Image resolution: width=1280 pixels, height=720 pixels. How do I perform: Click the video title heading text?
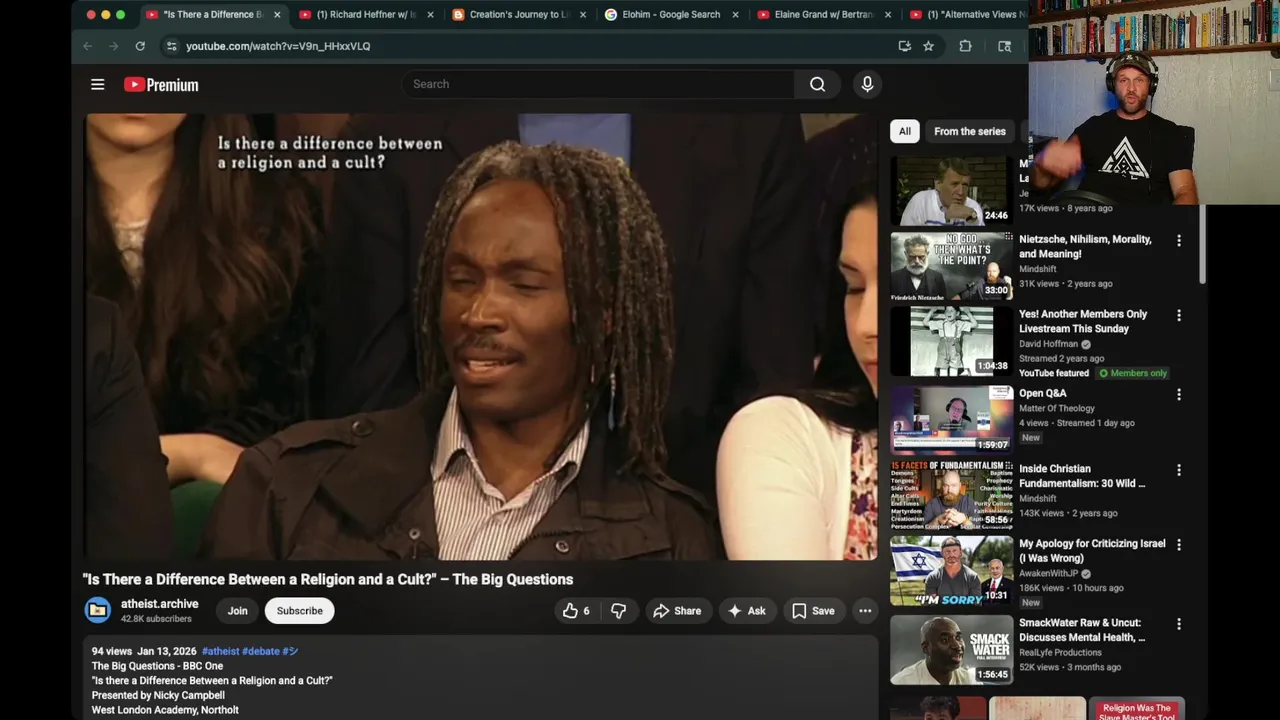(328, 579)
